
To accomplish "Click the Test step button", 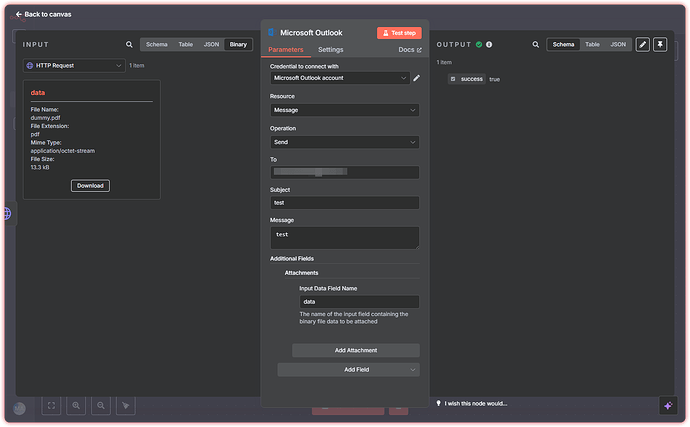I will pyautogui.click(x=399, y=33).
